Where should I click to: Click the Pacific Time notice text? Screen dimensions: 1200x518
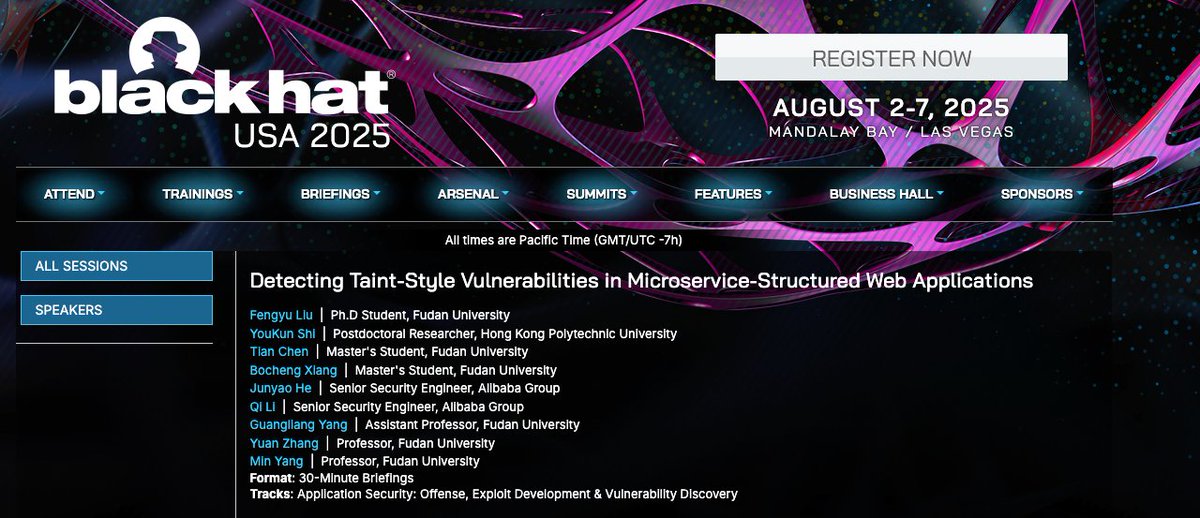coord(564,240)
